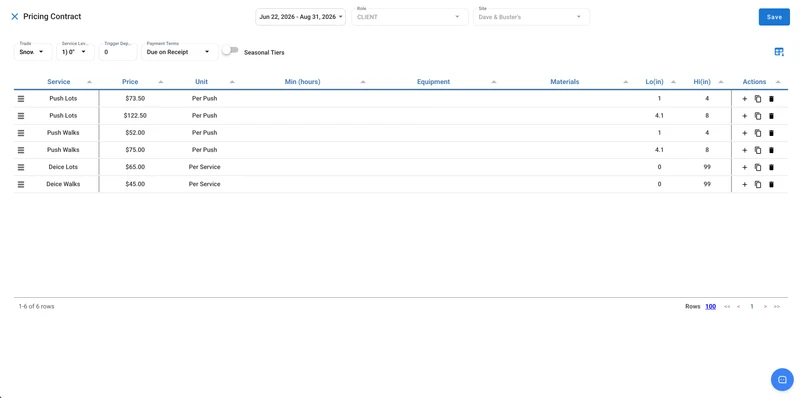The image size is (800, 398).
Task: Go to the previous page with < button
Action: (x=738, y=307)
